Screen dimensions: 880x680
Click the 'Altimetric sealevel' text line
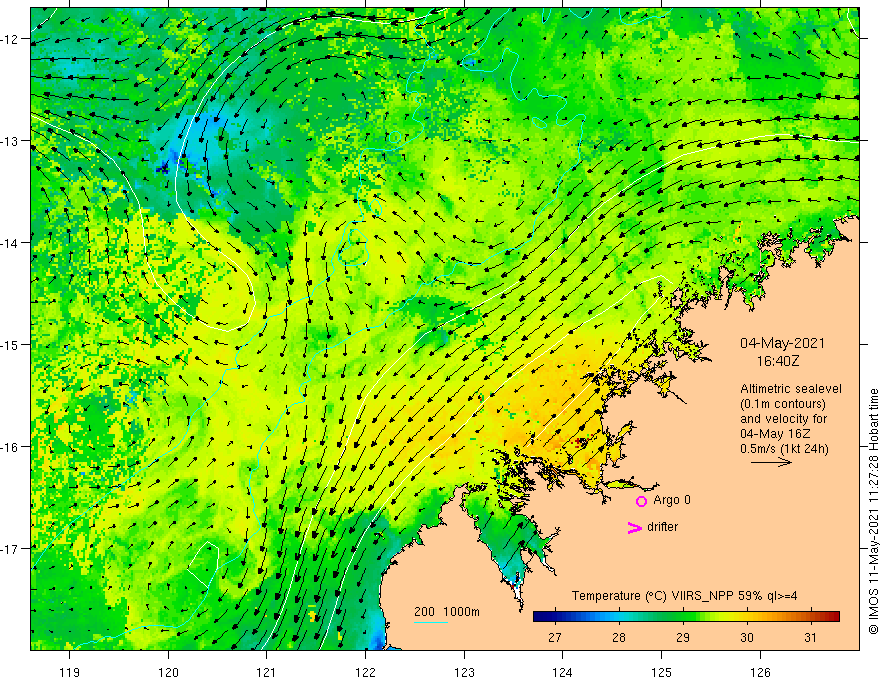point(791,389)
